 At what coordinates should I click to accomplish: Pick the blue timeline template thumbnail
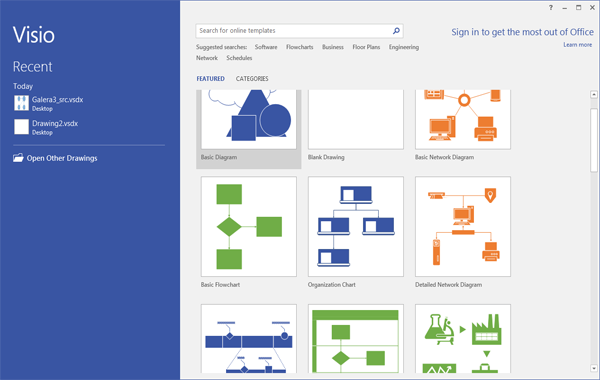click(249, 339)
